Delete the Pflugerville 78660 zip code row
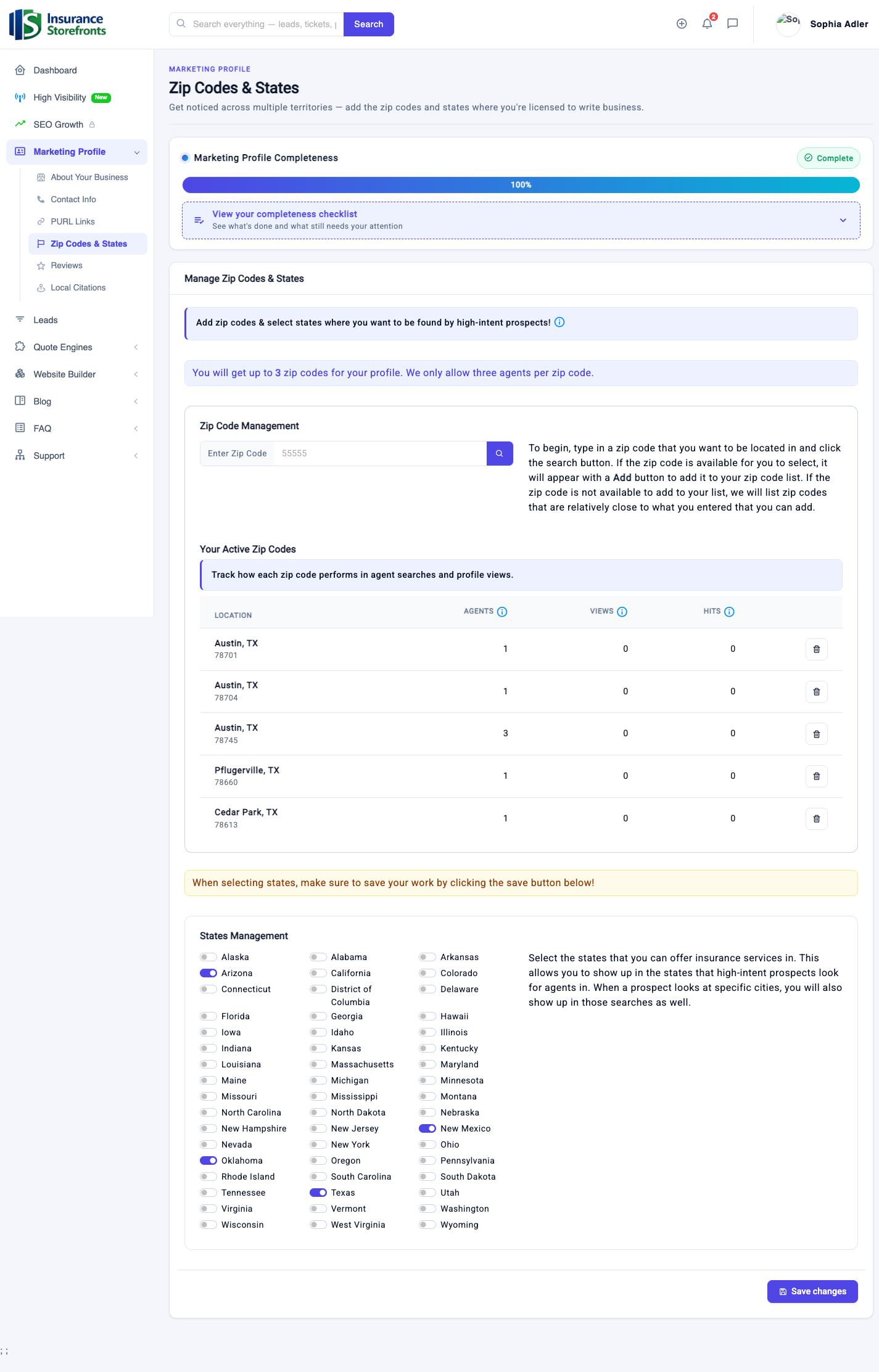 point(817,776)
